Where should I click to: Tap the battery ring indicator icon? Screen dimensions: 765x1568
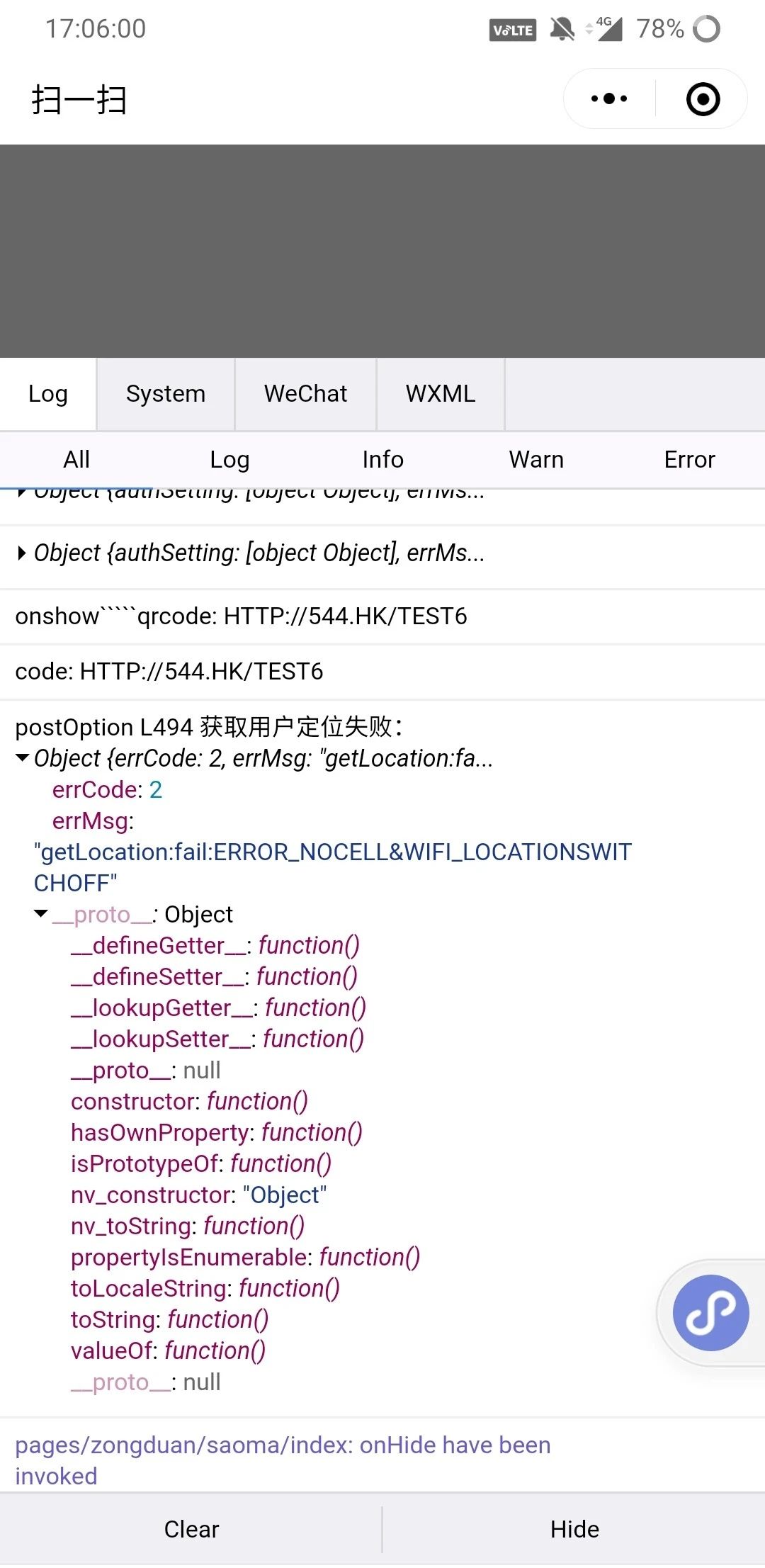pyautogui.click(x=706, y=29)
